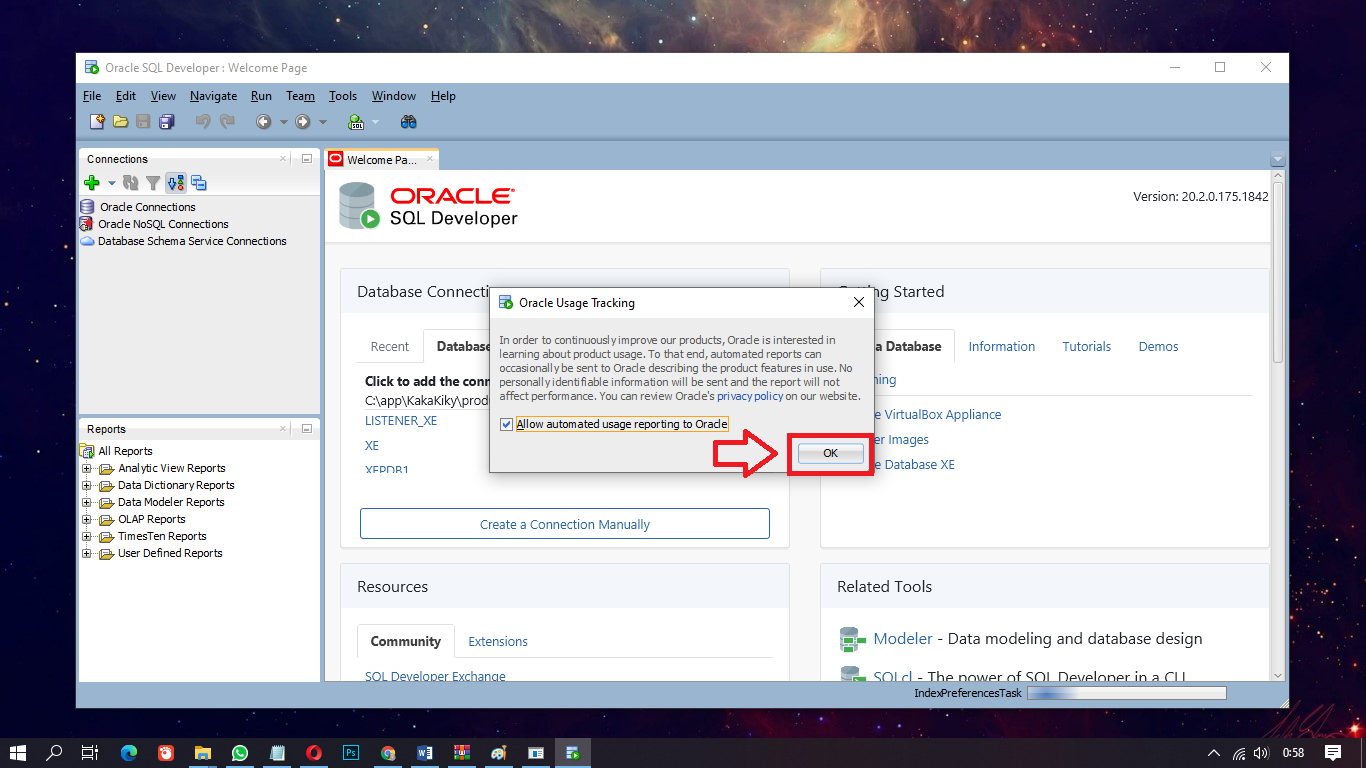Open the Tools menu
The width and height of the screenshot is (1366, 768).
pyautogui.click(x=343, y=96)
